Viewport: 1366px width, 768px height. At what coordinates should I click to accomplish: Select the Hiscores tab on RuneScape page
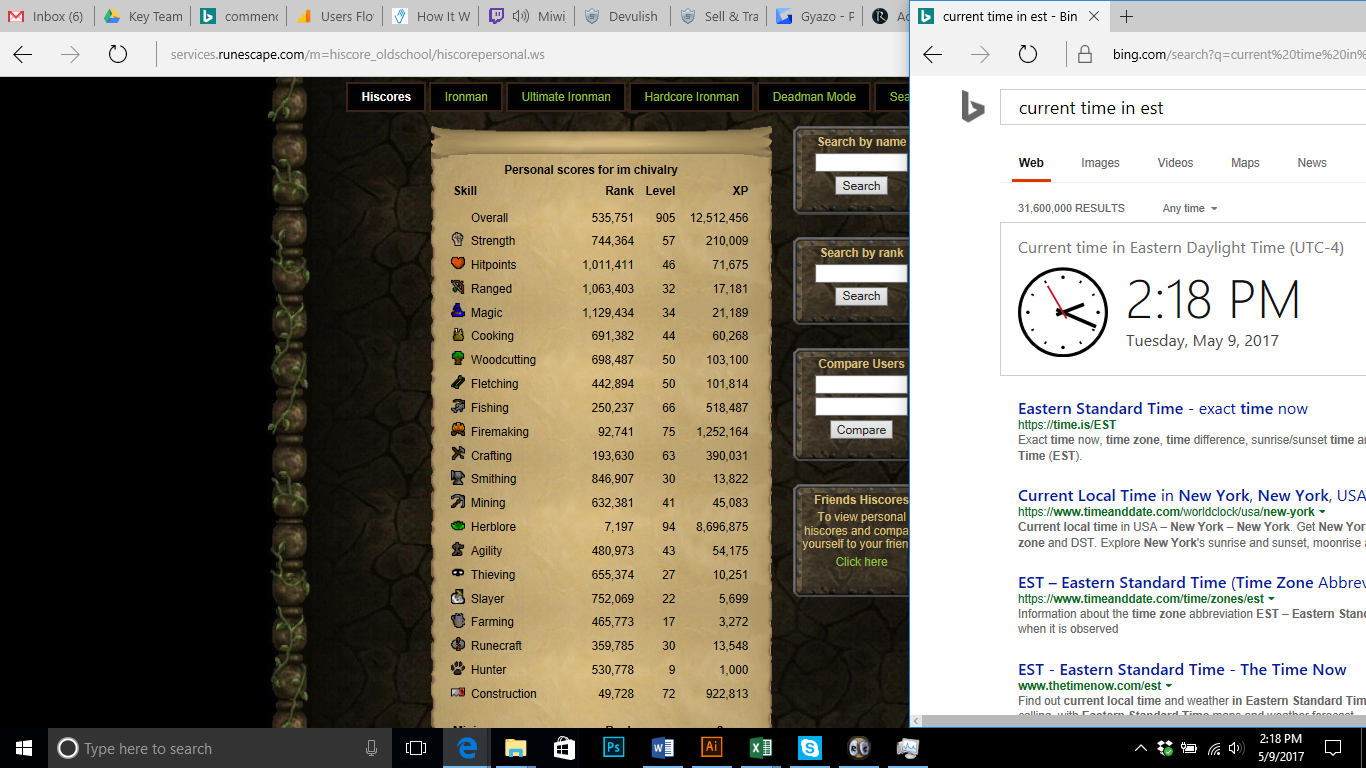[386, 97]
